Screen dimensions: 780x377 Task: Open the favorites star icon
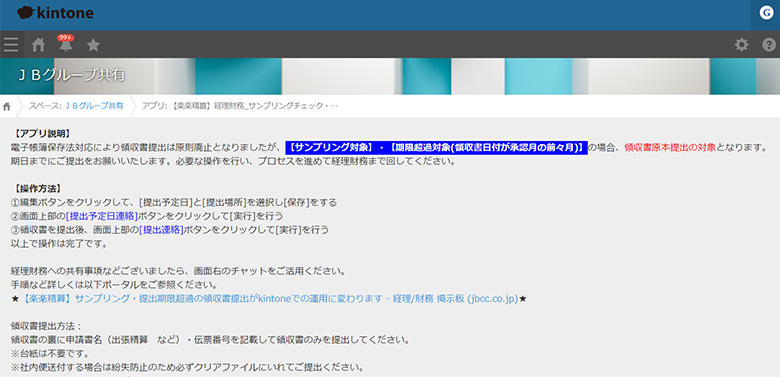93,45
